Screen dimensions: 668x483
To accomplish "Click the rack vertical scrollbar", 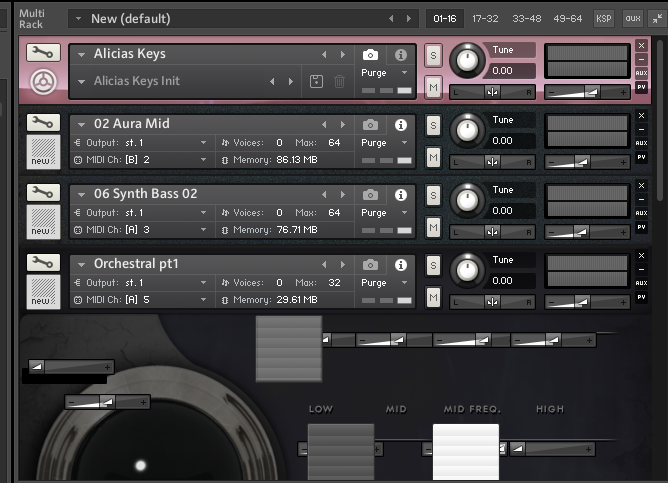I will (x=660, y=119).
